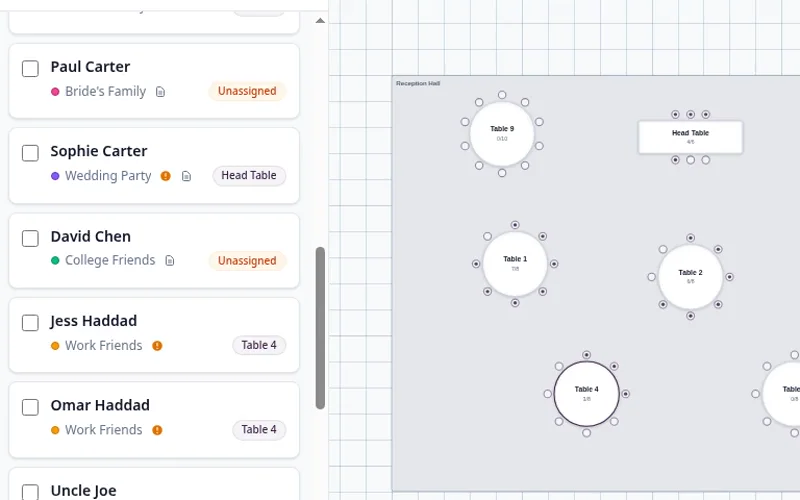The width and height of the screenshot is (800, 500).
Task: Open Paul Carter's note icon
Action: 160,92
